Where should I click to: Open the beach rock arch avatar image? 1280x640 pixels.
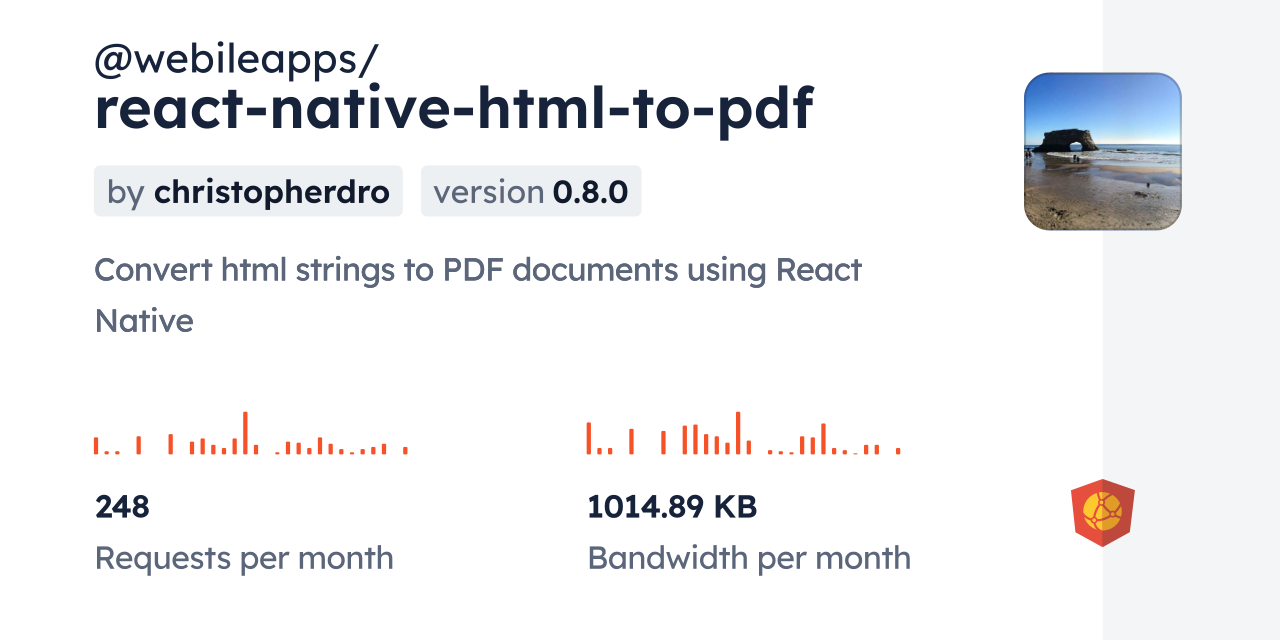[x=1102, y=151]
